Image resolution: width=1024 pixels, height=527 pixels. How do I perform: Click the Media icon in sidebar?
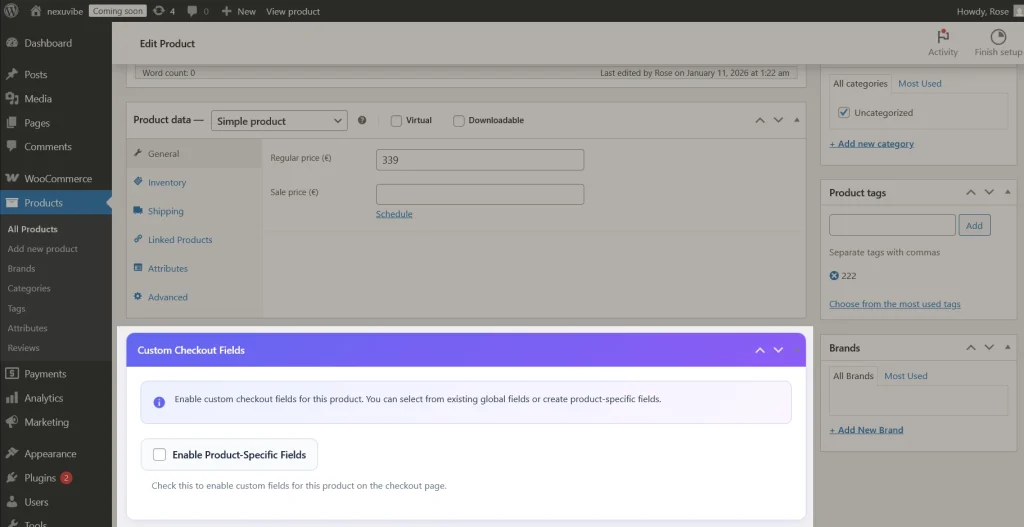point(12,99)
